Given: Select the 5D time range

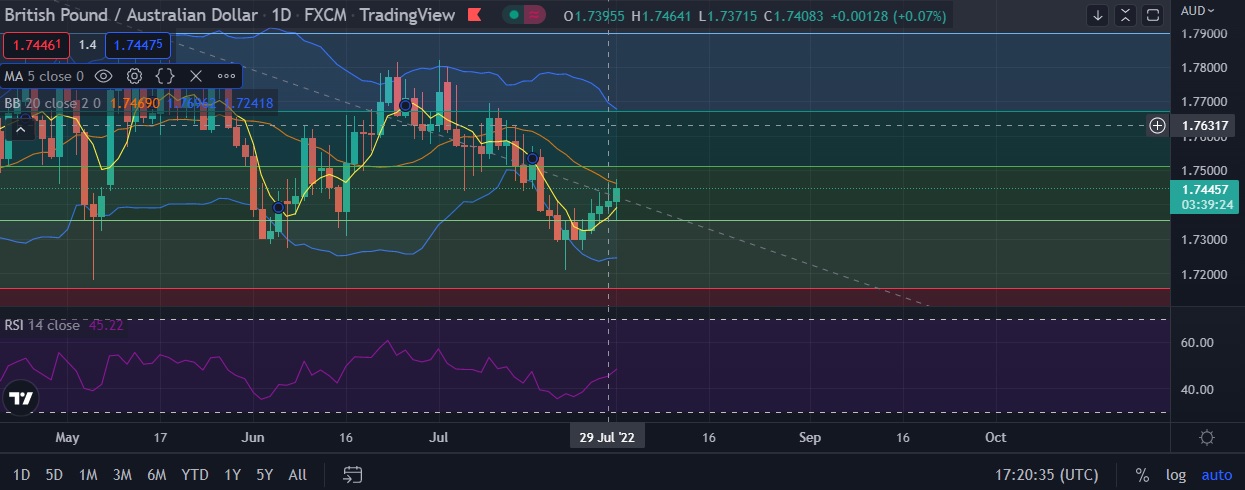Looking at the screenshot, I should pyautogui.click(x=54, y=474).
